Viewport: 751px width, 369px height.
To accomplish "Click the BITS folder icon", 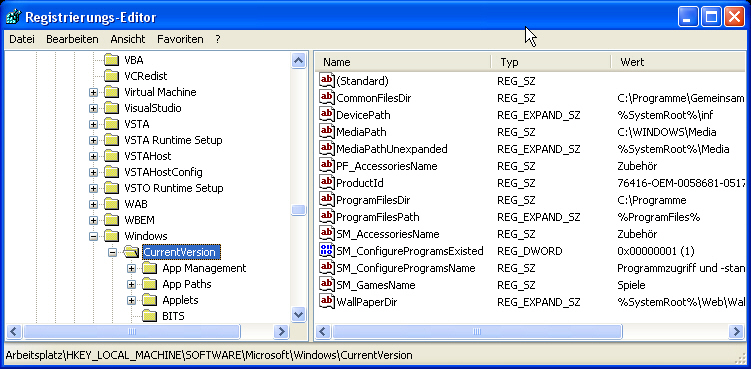I will [150, 316].
